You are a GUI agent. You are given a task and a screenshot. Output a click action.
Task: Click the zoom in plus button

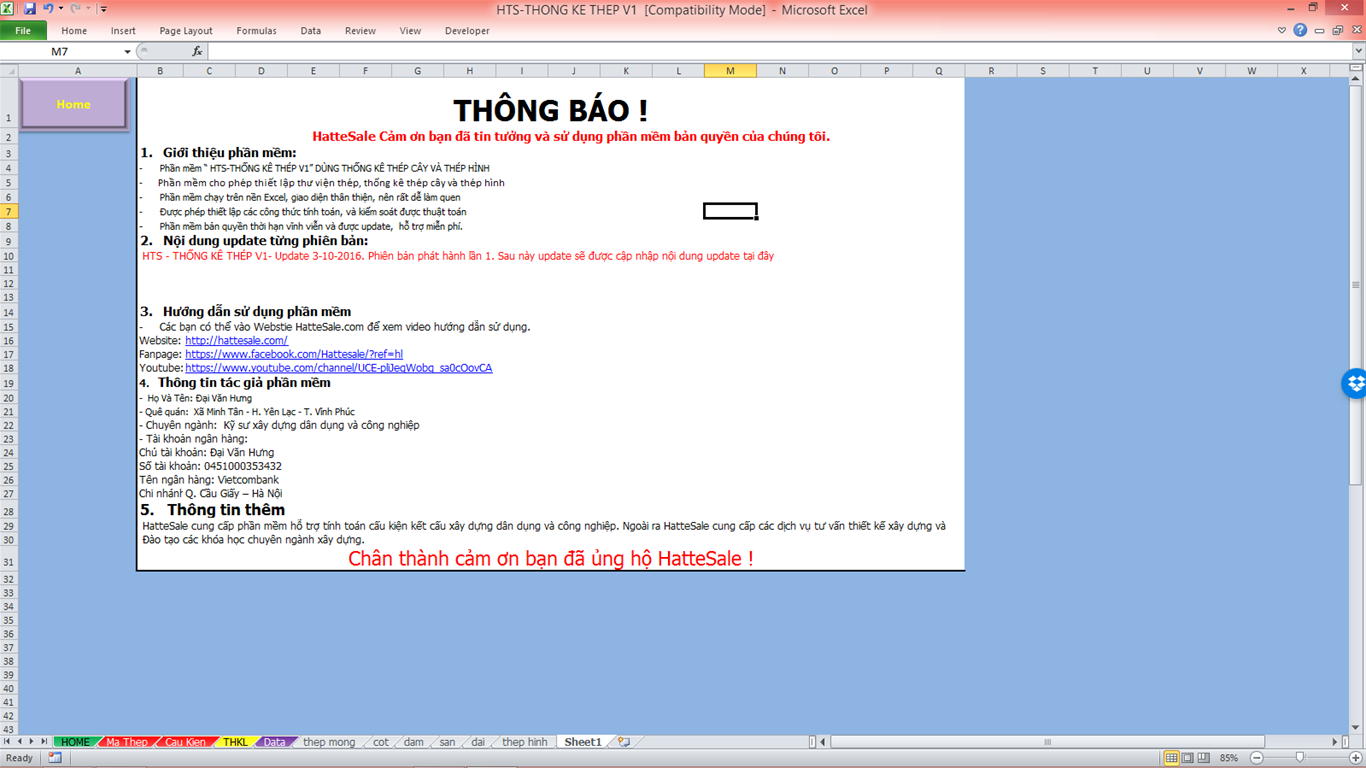tap(1355, 758)
